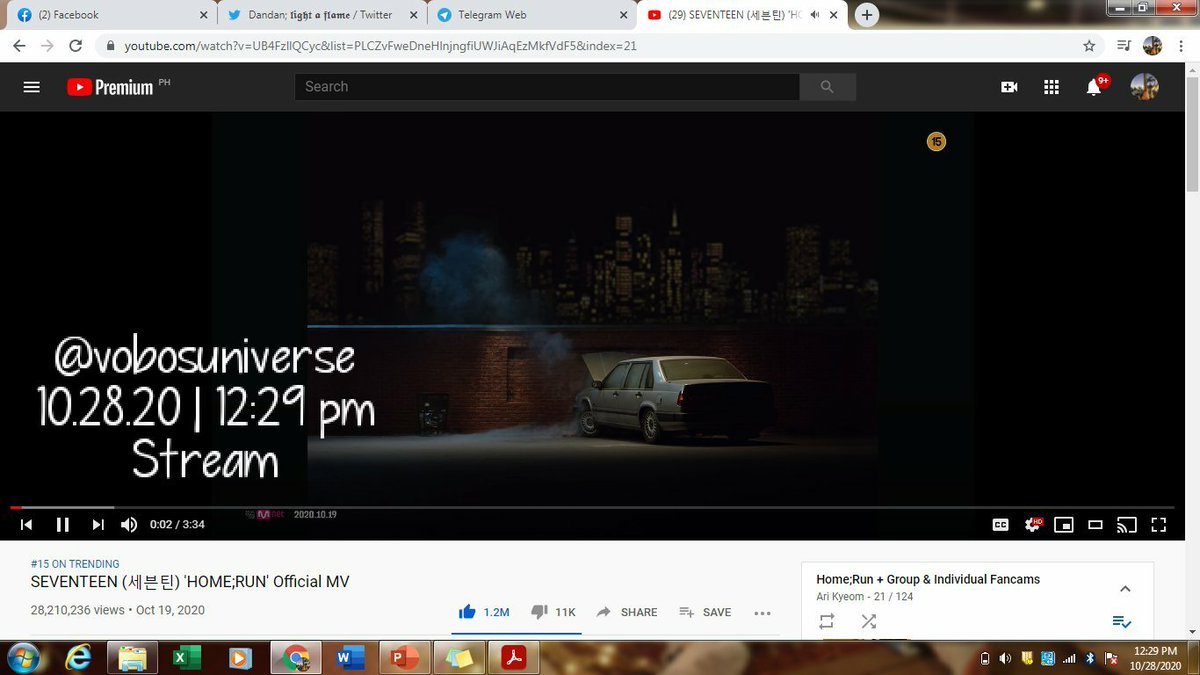The width and height of the screenshot is (1200, 675).
Task: Open the notifications bell
Action: [1094, 87]
